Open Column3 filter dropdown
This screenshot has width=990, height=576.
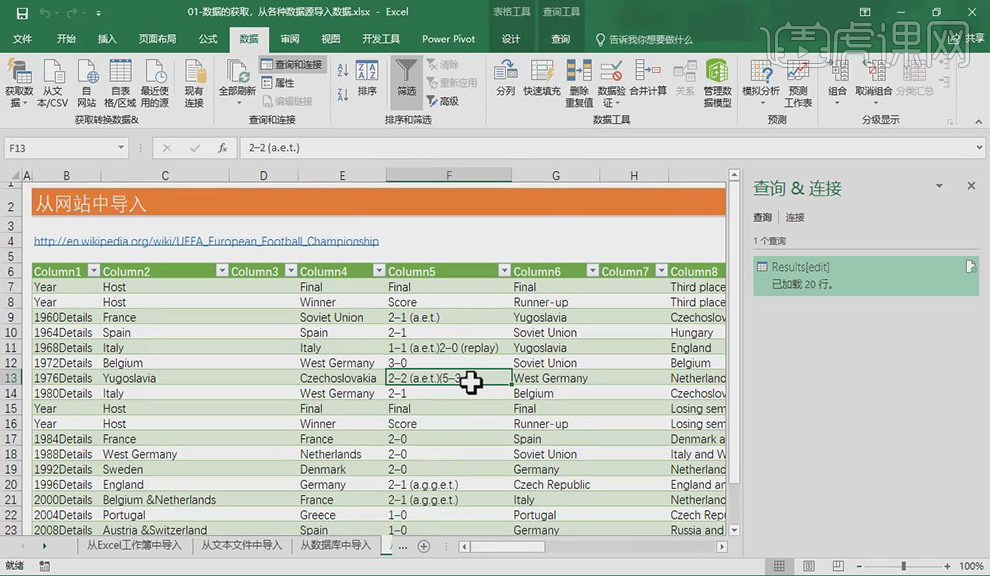click(x=291, y=271)
